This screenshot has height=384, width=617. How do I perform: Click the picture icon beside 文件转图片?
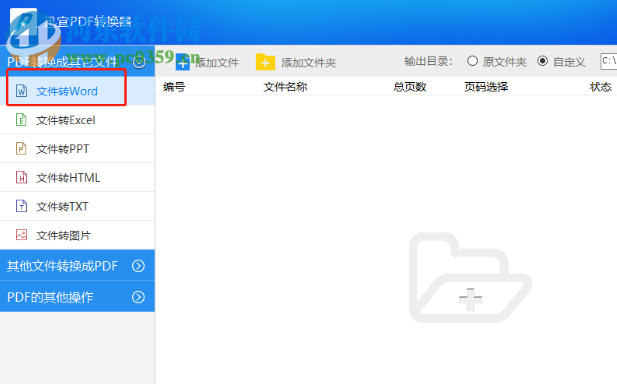point(21,235)
